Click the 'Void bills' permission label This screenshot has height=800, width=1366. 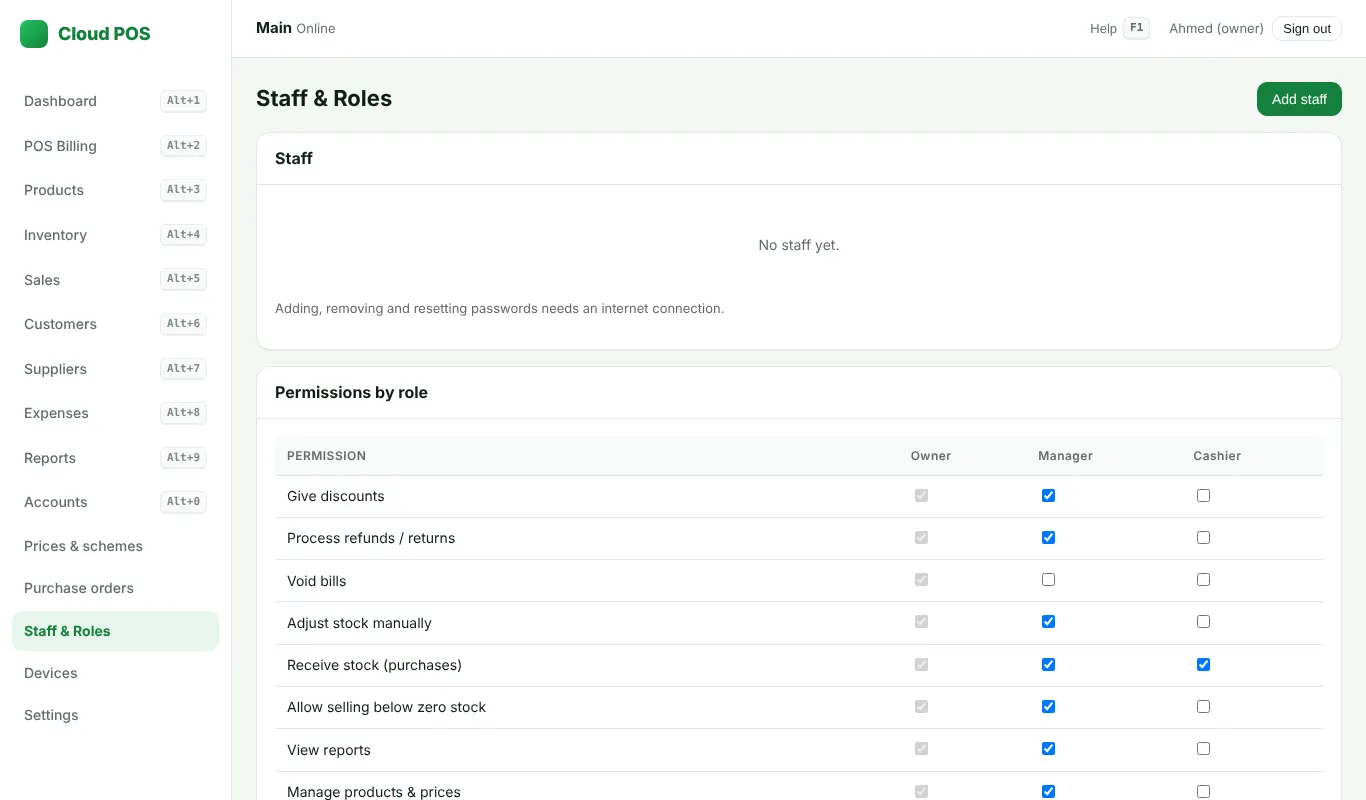(316, 581)
